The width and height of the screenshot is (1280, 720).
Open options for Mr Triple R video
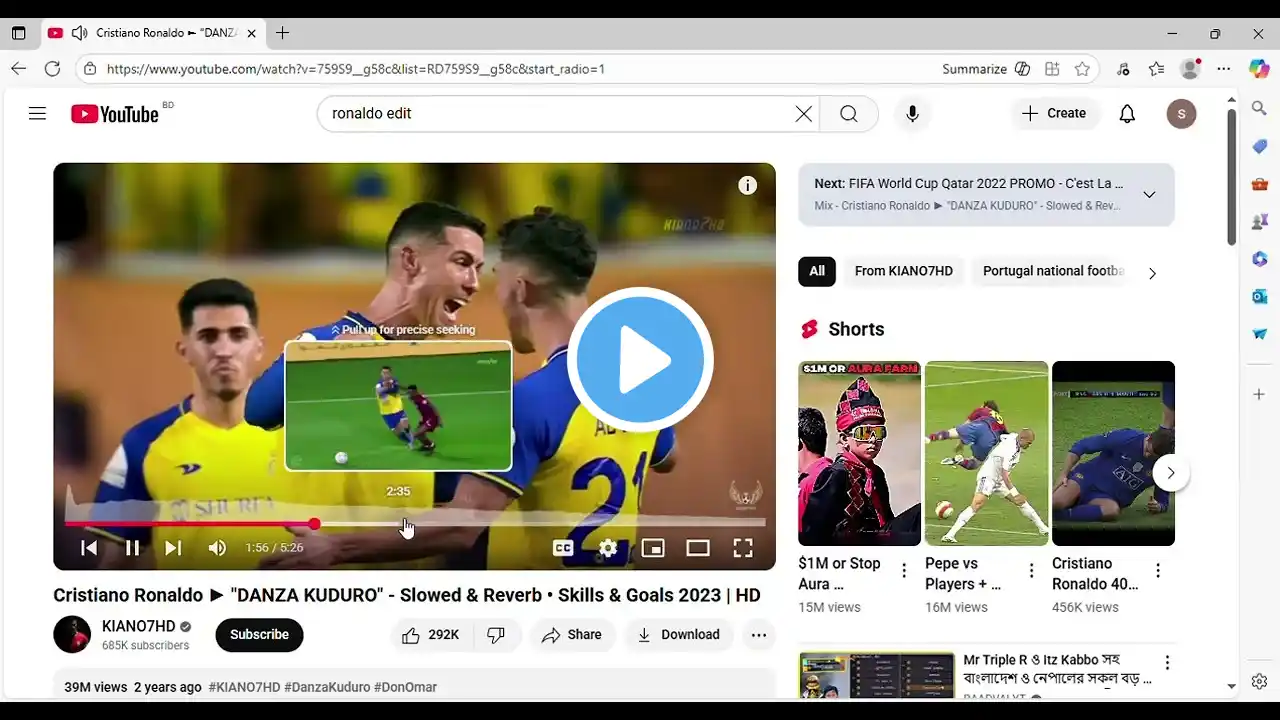(x=1167, y=663)
